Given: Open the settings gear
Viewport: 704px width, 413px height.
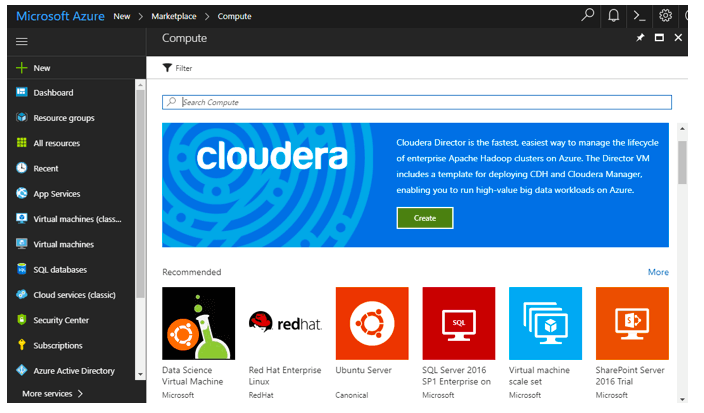Looking at the screenshot, I should [x=665, y=16].
